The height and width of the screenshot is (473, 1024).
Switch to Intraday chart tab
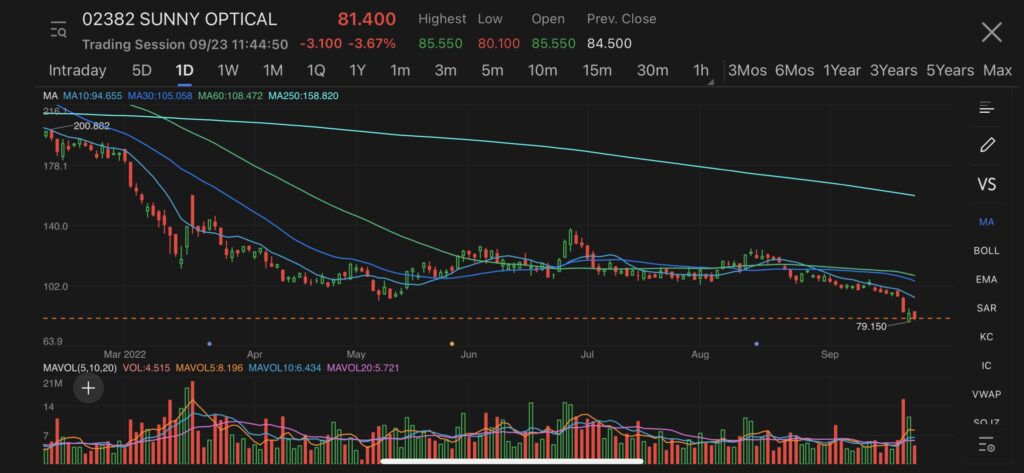[x=77, y=70]
